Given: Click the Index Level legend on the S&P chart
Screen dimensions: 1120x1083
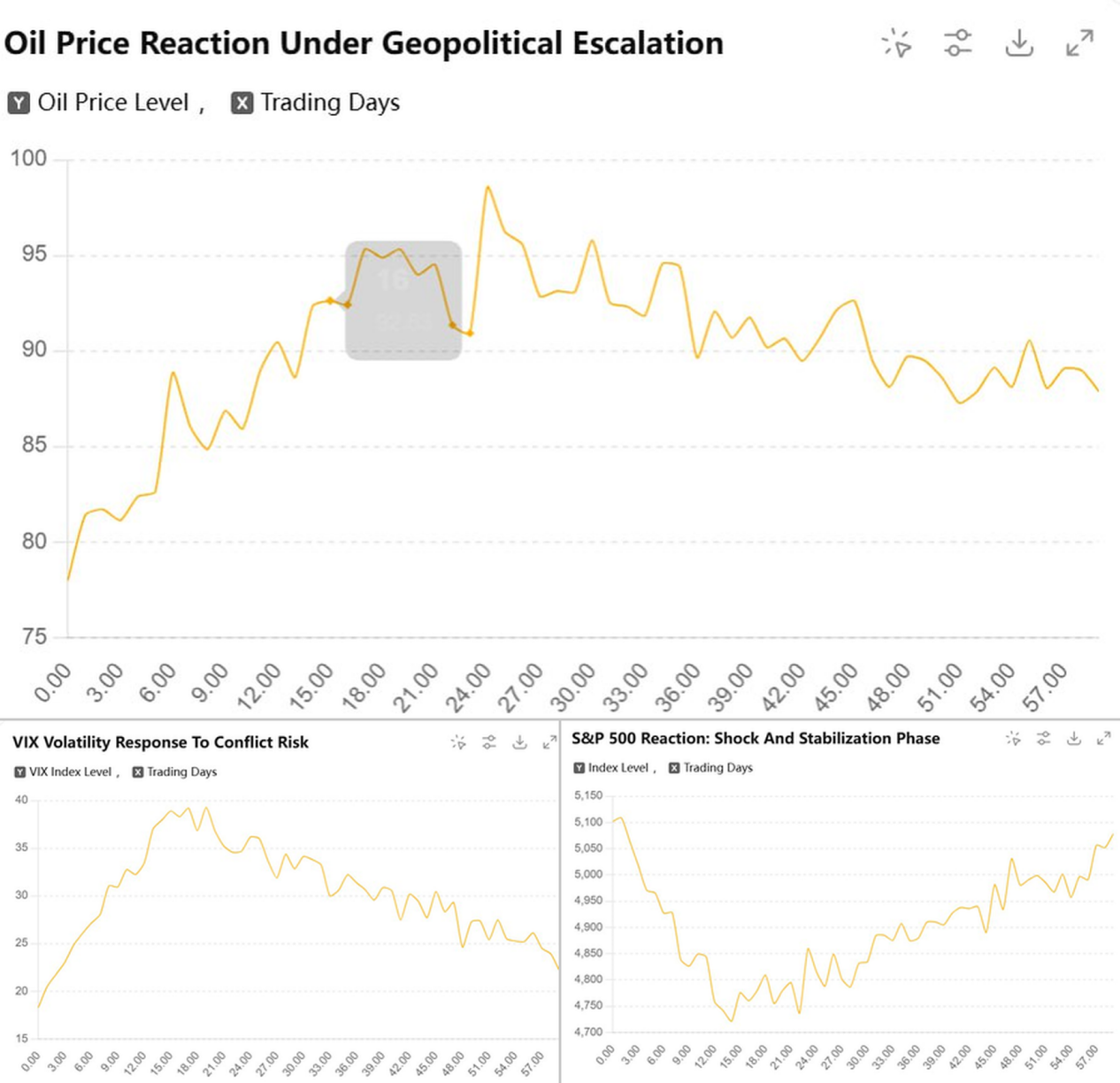Looking at the screenshot, I should tap(610, 768).
